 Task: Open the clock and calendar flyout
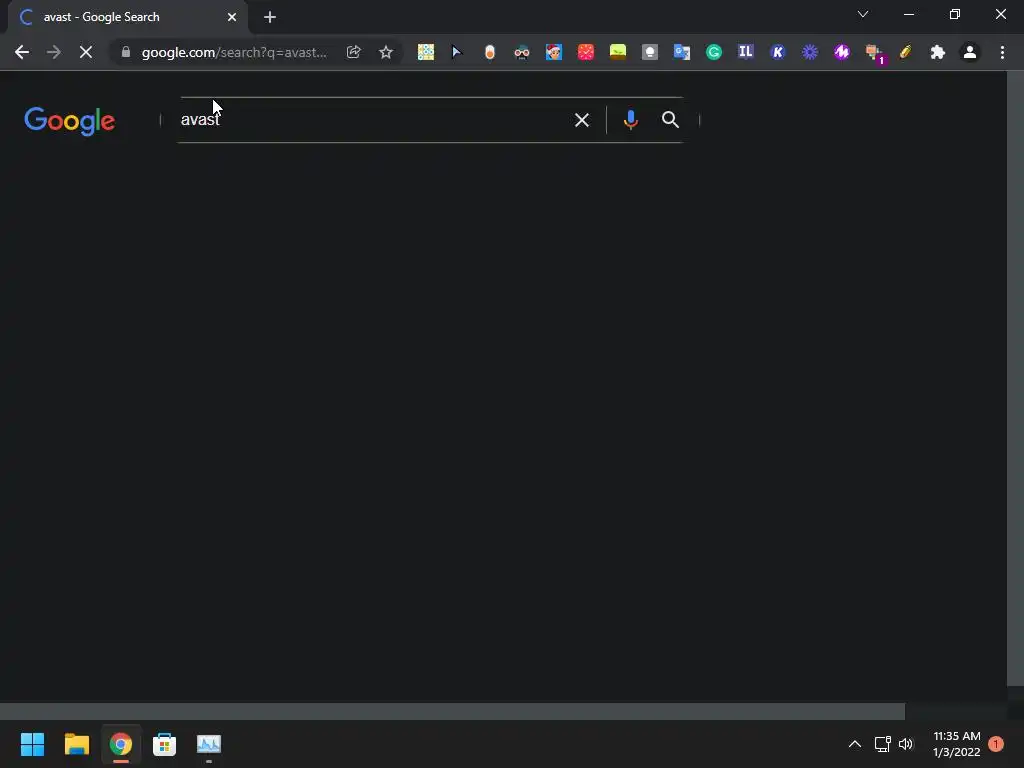[957, 744]
